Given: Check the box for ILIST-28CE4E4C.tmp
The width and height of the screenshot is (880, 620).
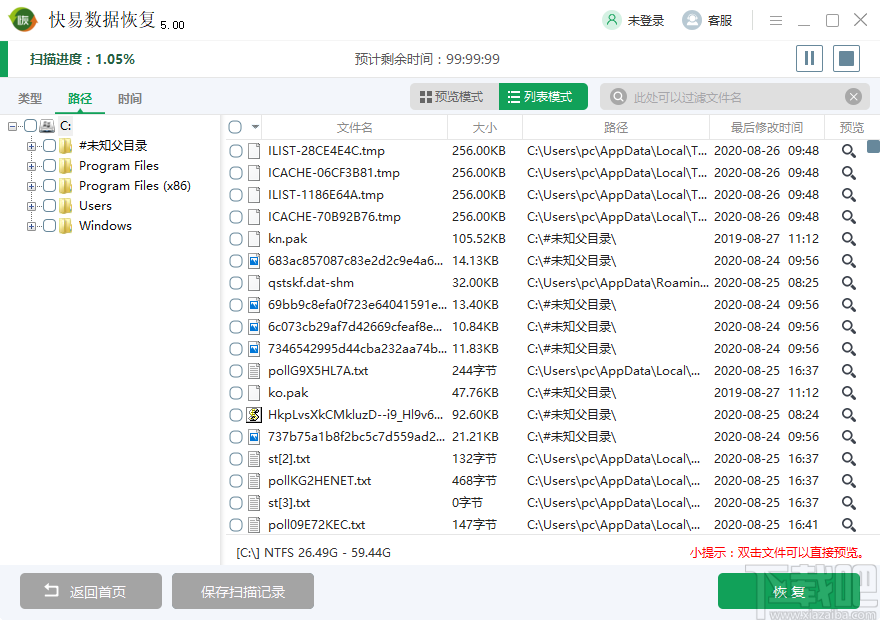Looking at the screenshot, I should point(236,151).
